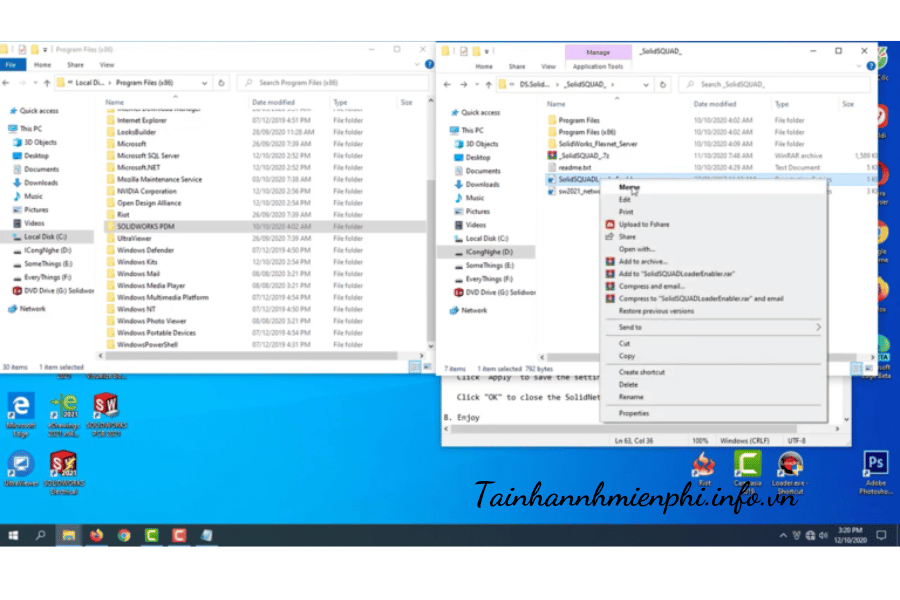Click the File tab in Program Files window
Viewport: 900px width, 600px height.
(10, 65)
